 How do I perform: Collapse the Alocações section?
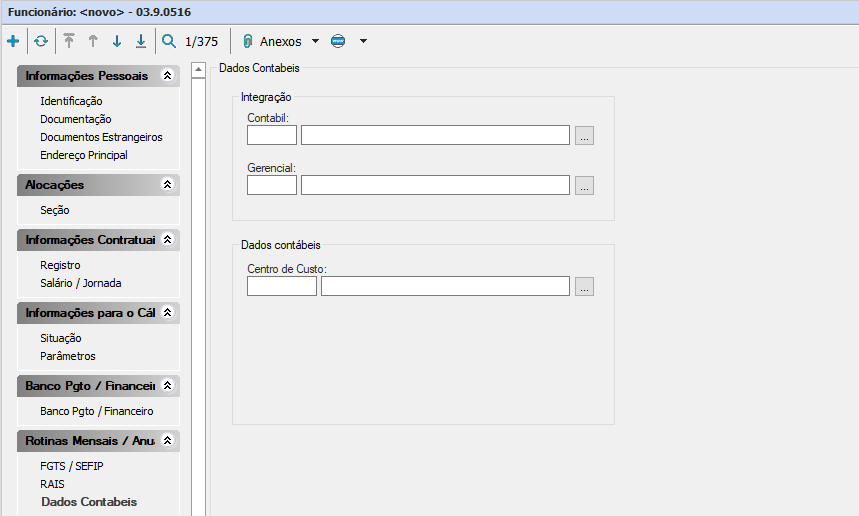click(x=168, y=185)
